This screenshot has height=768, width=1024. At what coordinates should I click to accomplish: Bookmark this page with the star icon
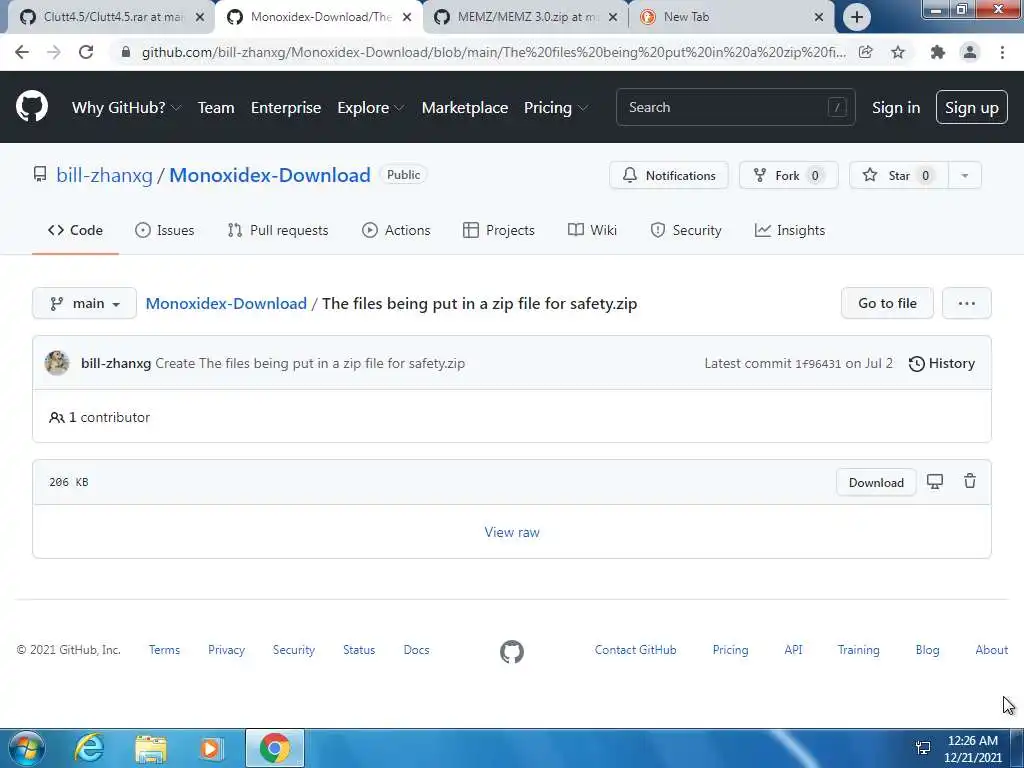[898, 52]
